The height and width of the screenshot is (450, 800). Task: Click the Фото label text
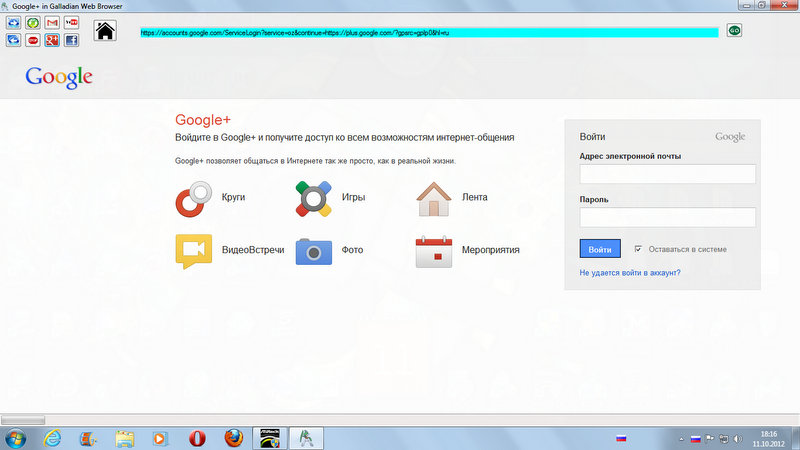pyautogui.click(x=352, y=249)
